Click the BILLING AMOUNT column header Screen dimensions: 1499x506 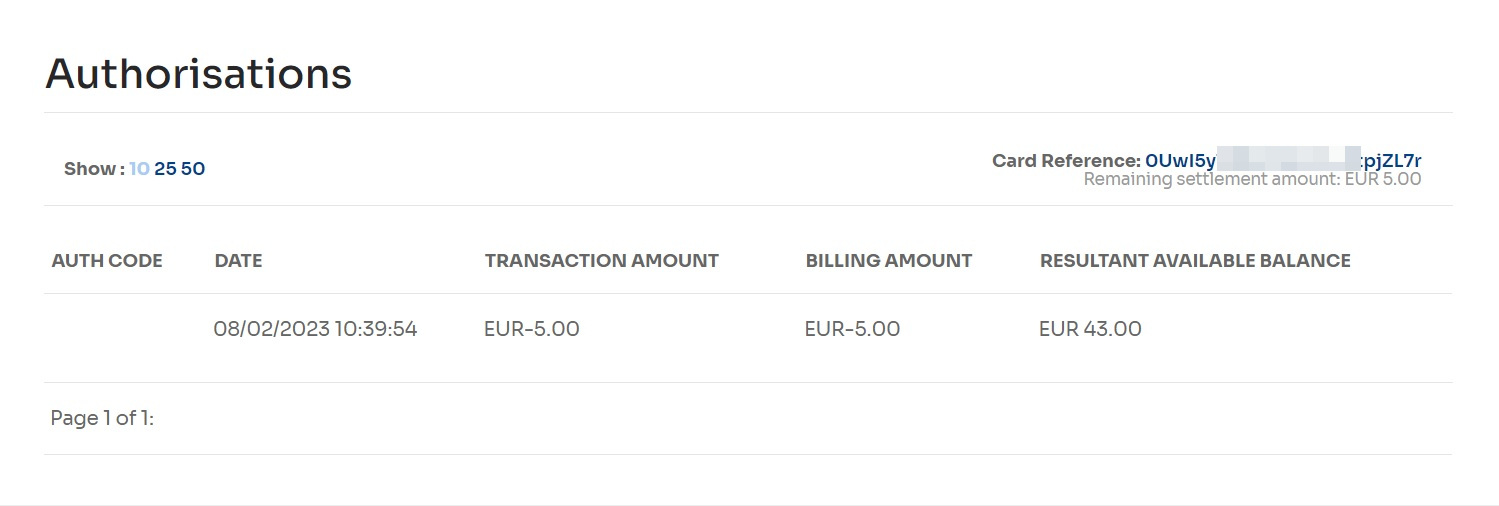pyautogui.click(x=889, y=261)
